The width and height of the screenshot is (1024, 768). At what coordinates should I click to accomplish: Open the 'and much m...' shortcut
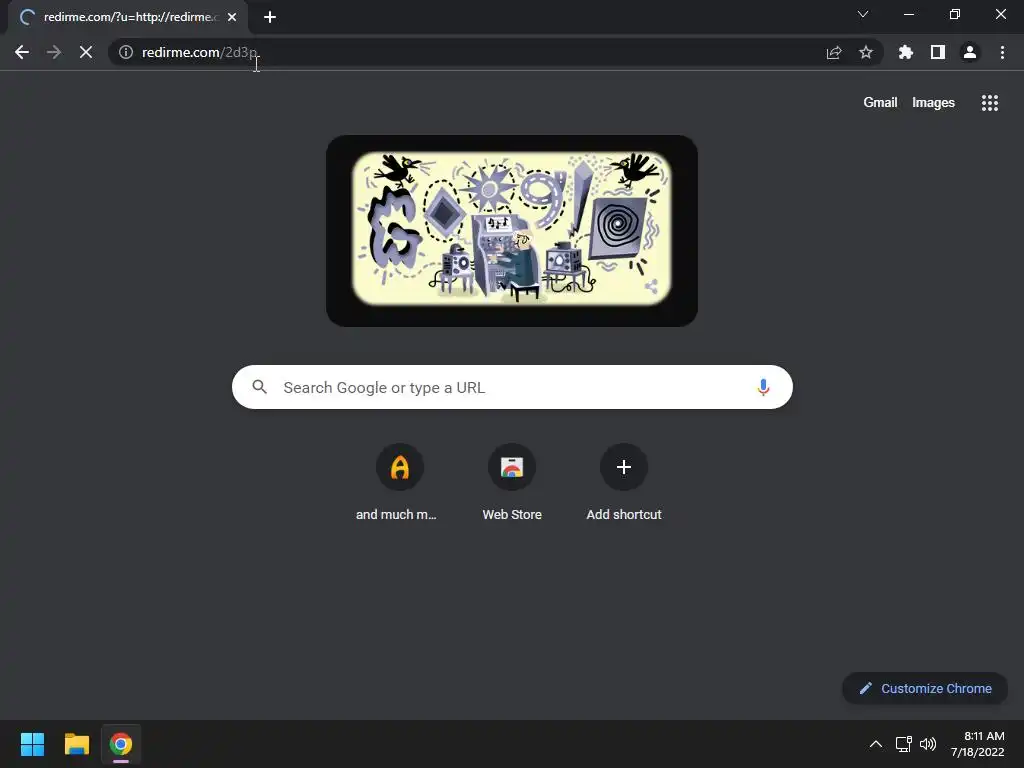[400, 483]
